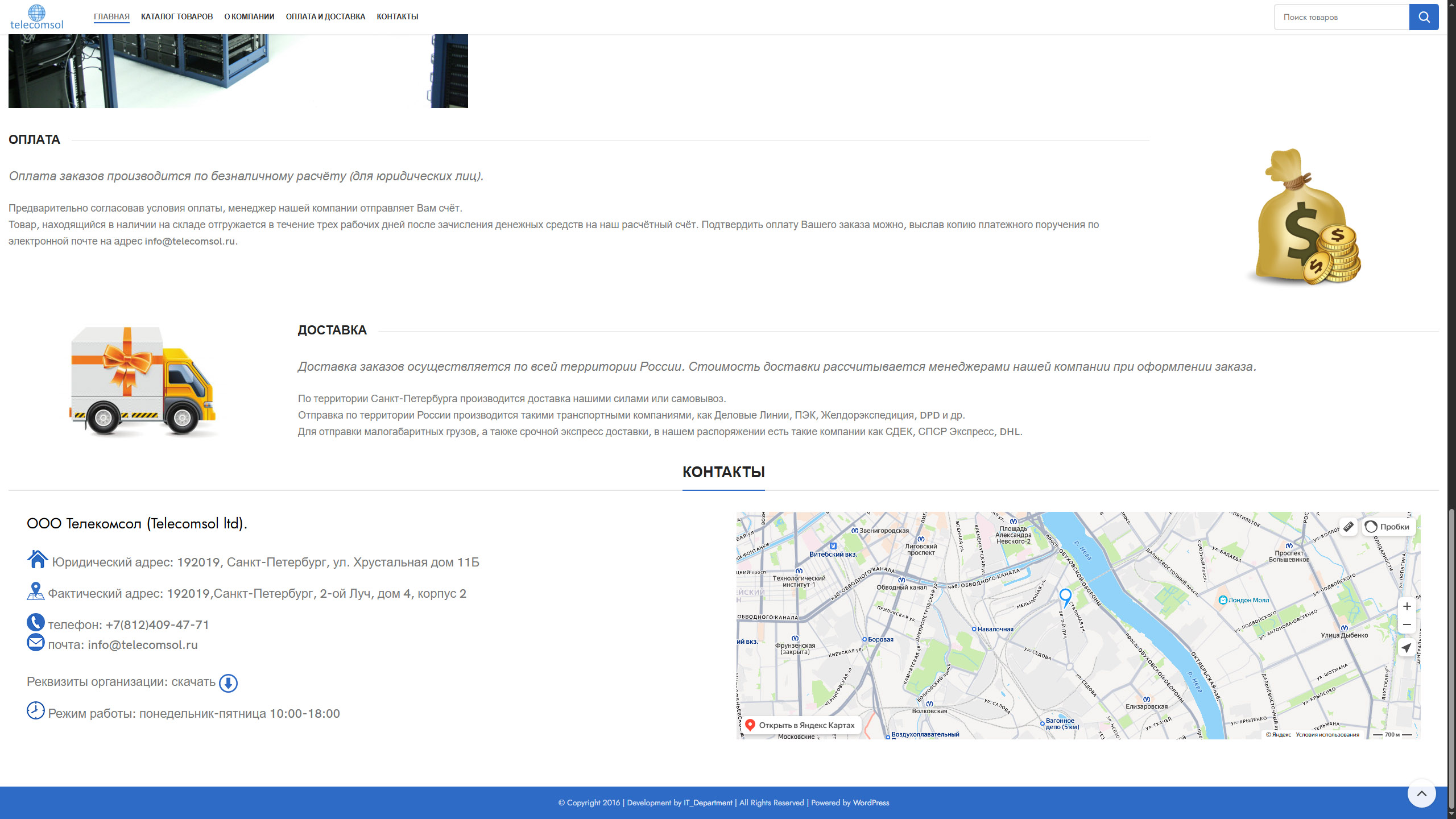Download organization requisites via arrow icon
This screenshot has width=1456, height=819.
[x=228, y=683]
